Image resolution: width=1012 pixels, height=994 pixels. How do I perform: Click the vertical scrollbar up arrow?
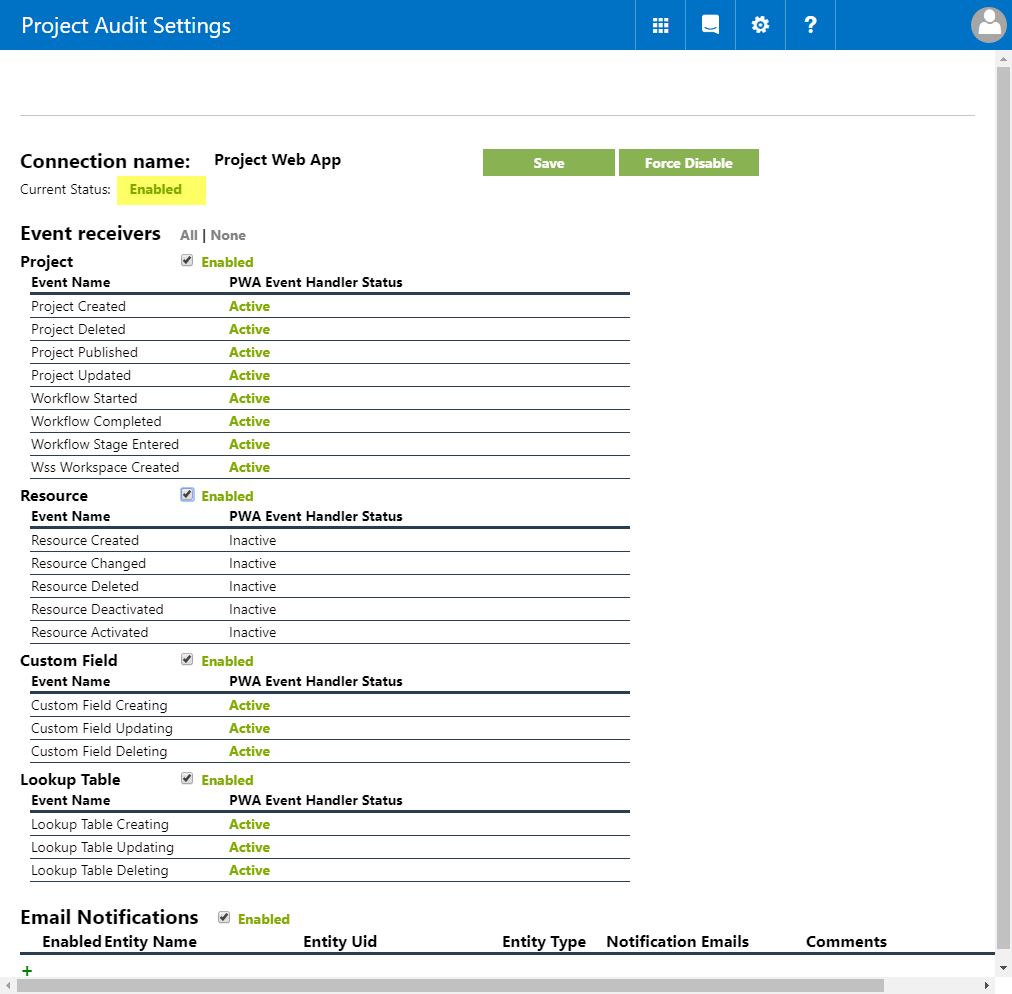pyautogui.click(x=1003, y=59)
